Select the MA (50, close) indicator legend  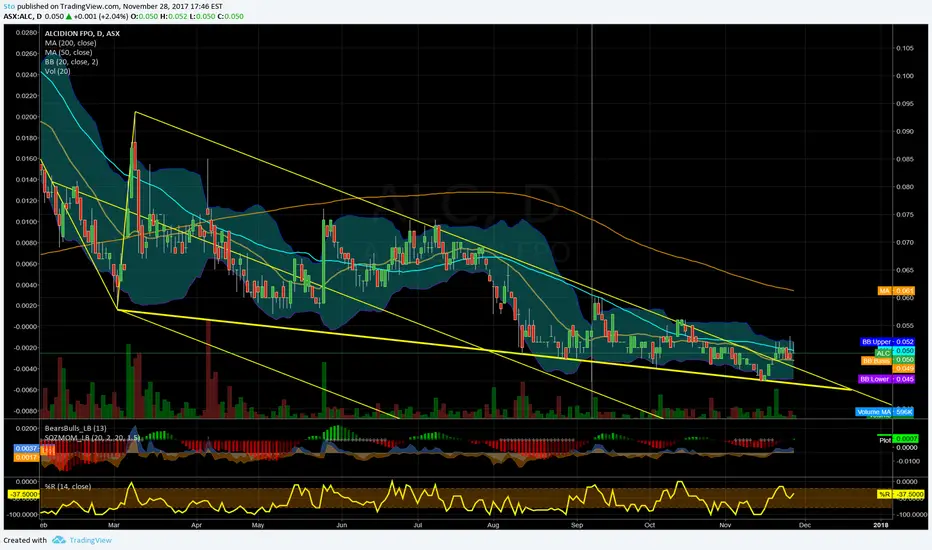coord(68,52)
